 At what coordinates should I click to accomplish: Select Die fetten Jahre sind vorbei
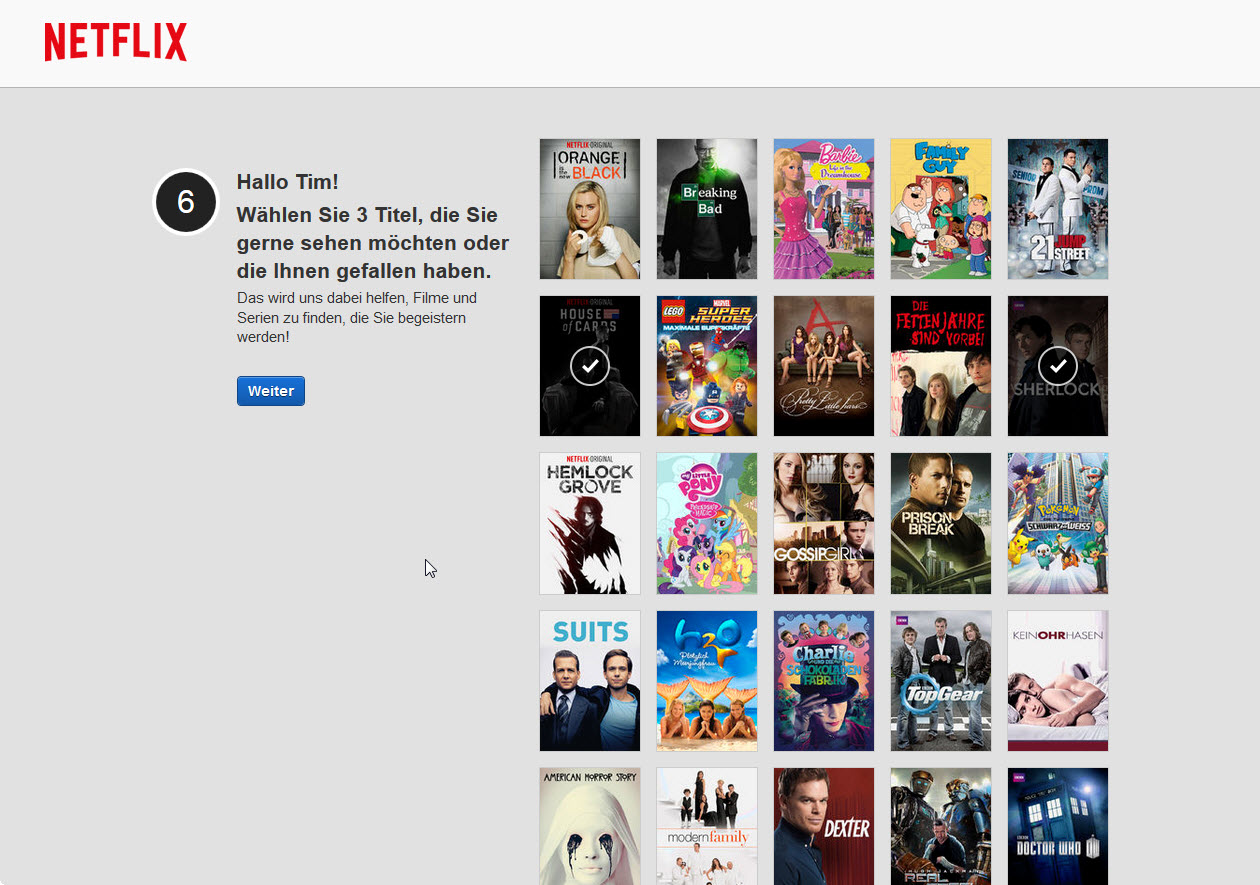940,365
